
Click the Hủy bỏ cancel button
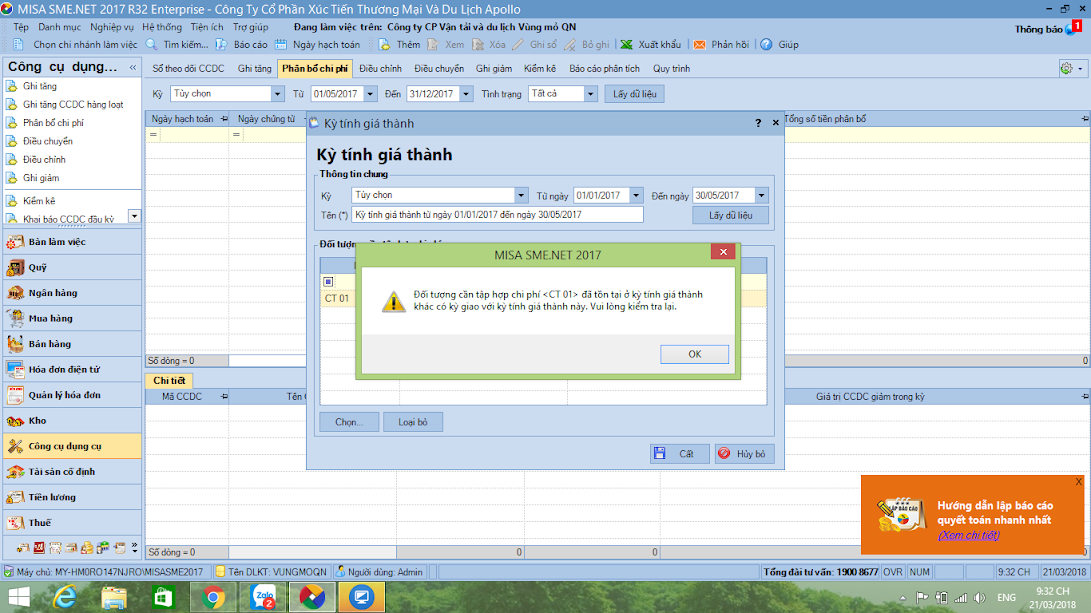point(744,454)
